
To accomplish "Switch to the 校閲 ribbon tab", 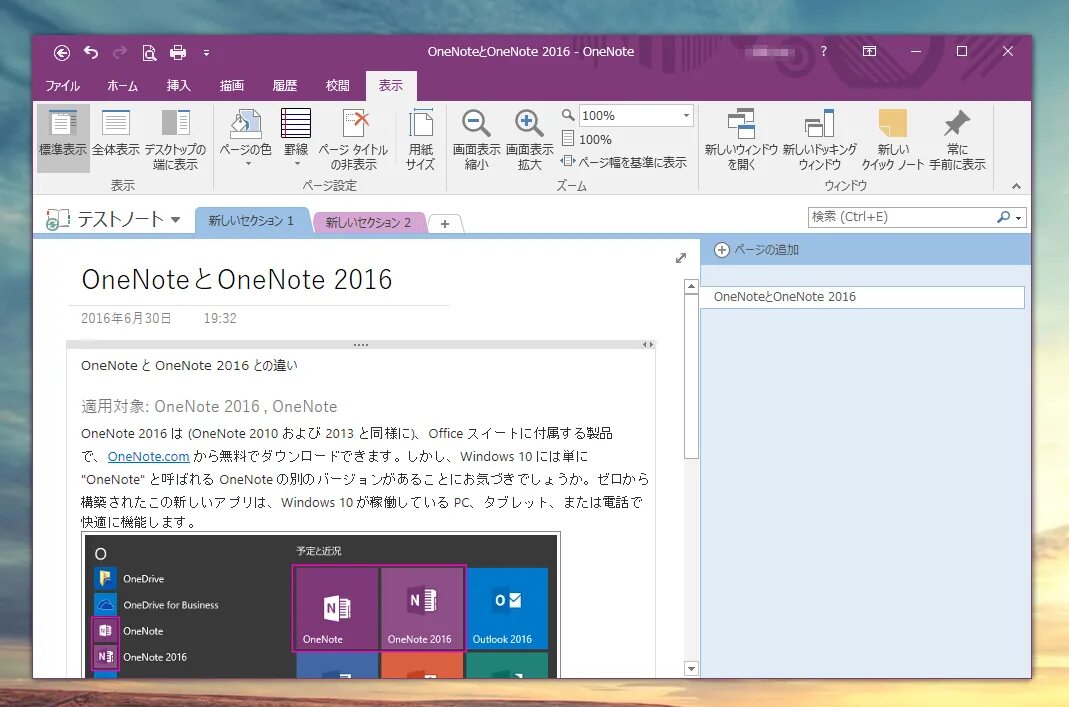I will point(337,85).
